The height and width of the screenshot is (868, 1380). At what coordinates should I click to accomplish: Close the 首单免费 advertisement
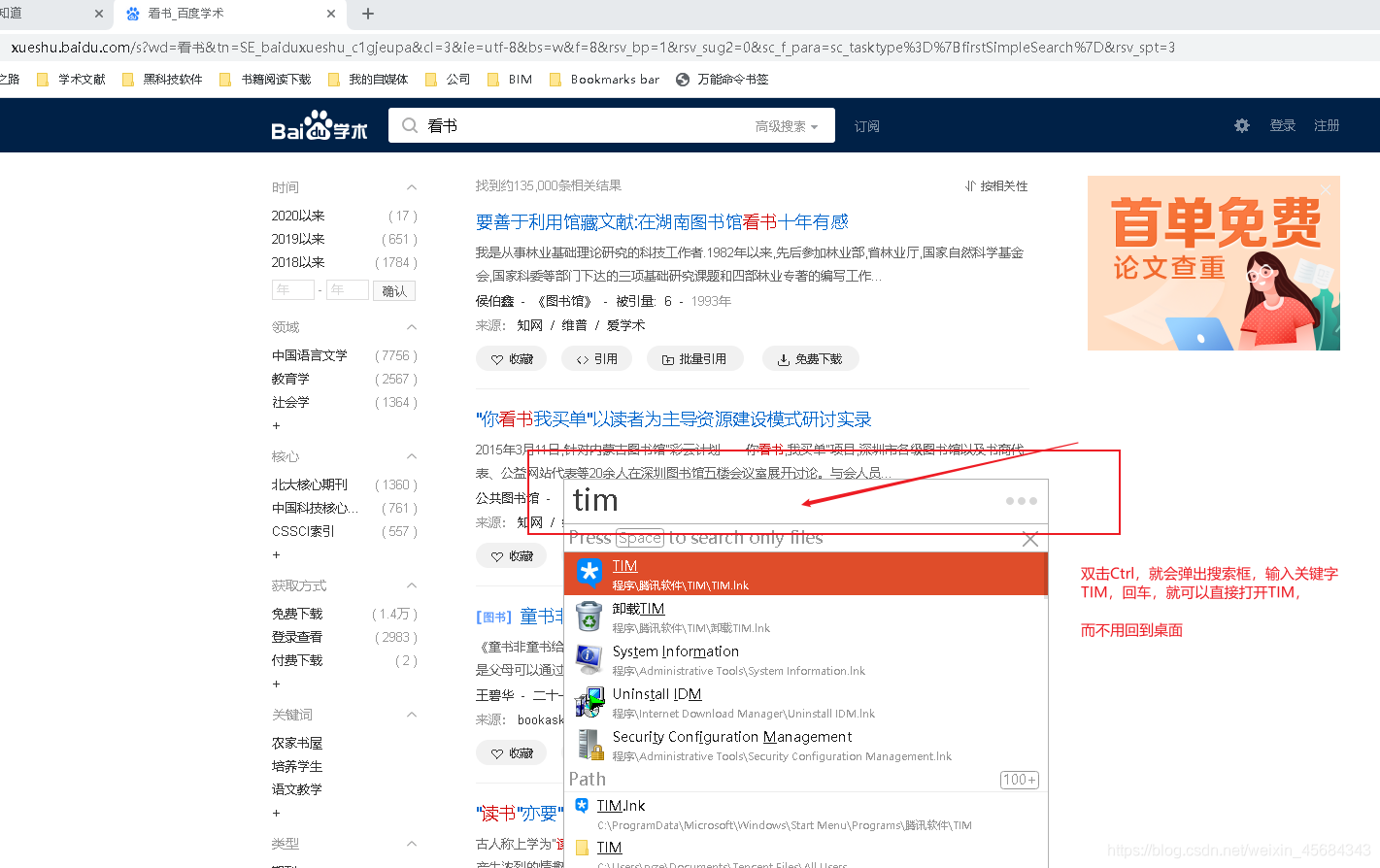pyautogui.click(x=1326, y=189)
